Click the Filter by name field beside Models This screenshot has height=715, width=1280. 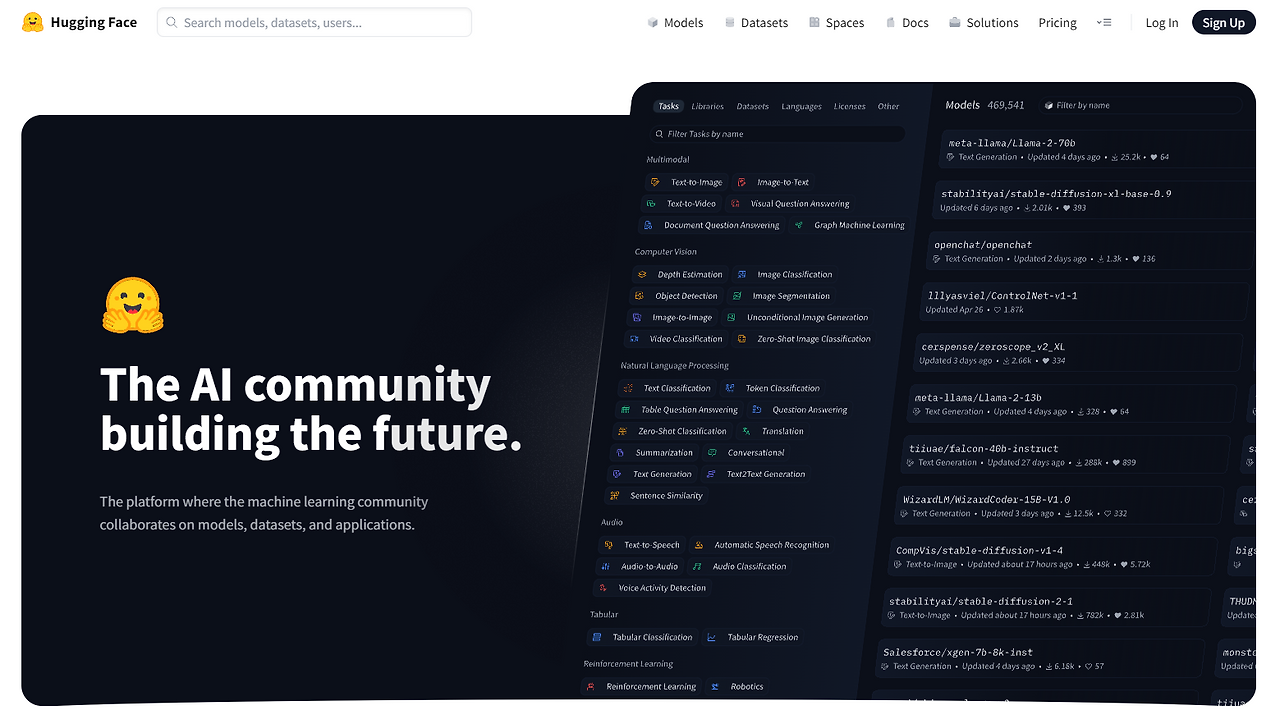pyautogui.click(x=1140, y=105)
